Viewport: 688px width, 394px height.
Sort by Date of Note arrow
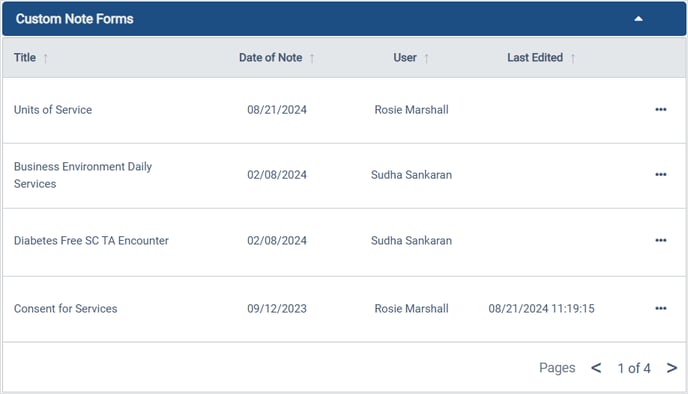(x=312, y=58)
